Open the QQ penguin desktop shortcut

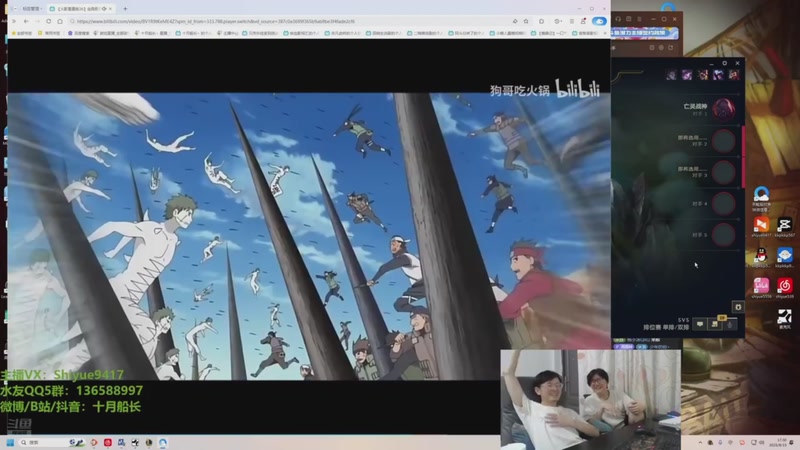tap(761, 257)
